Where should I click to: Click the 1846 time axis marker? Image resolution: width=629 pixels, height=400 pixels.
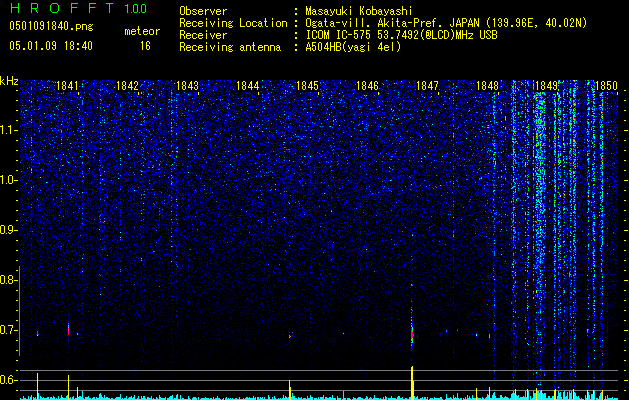367,86
